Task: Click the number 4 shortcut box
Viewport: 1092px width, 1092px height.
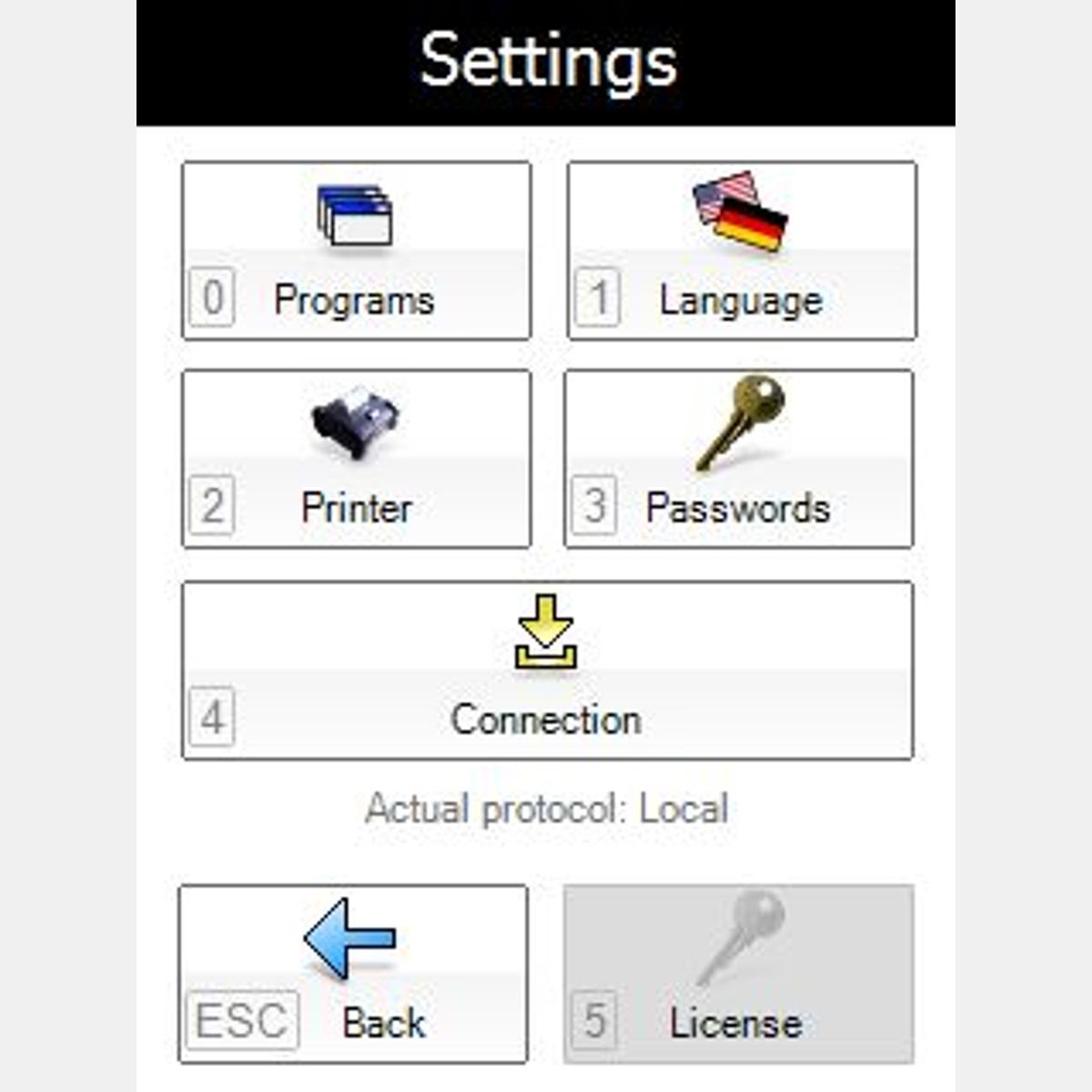Action: [x=212, y=718]
